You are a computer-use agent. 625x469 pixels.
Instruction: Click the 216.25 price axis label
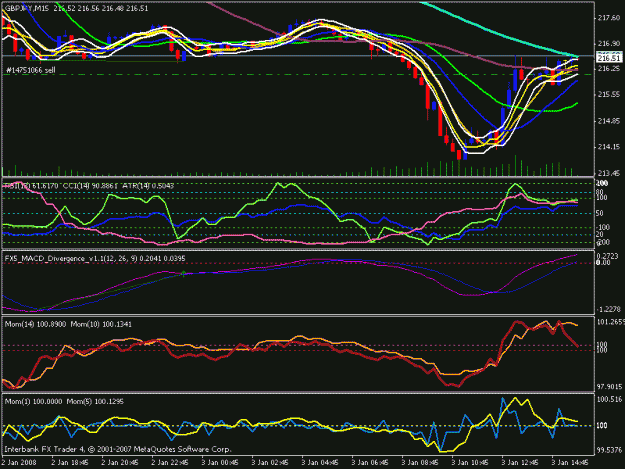coord(609,69)
